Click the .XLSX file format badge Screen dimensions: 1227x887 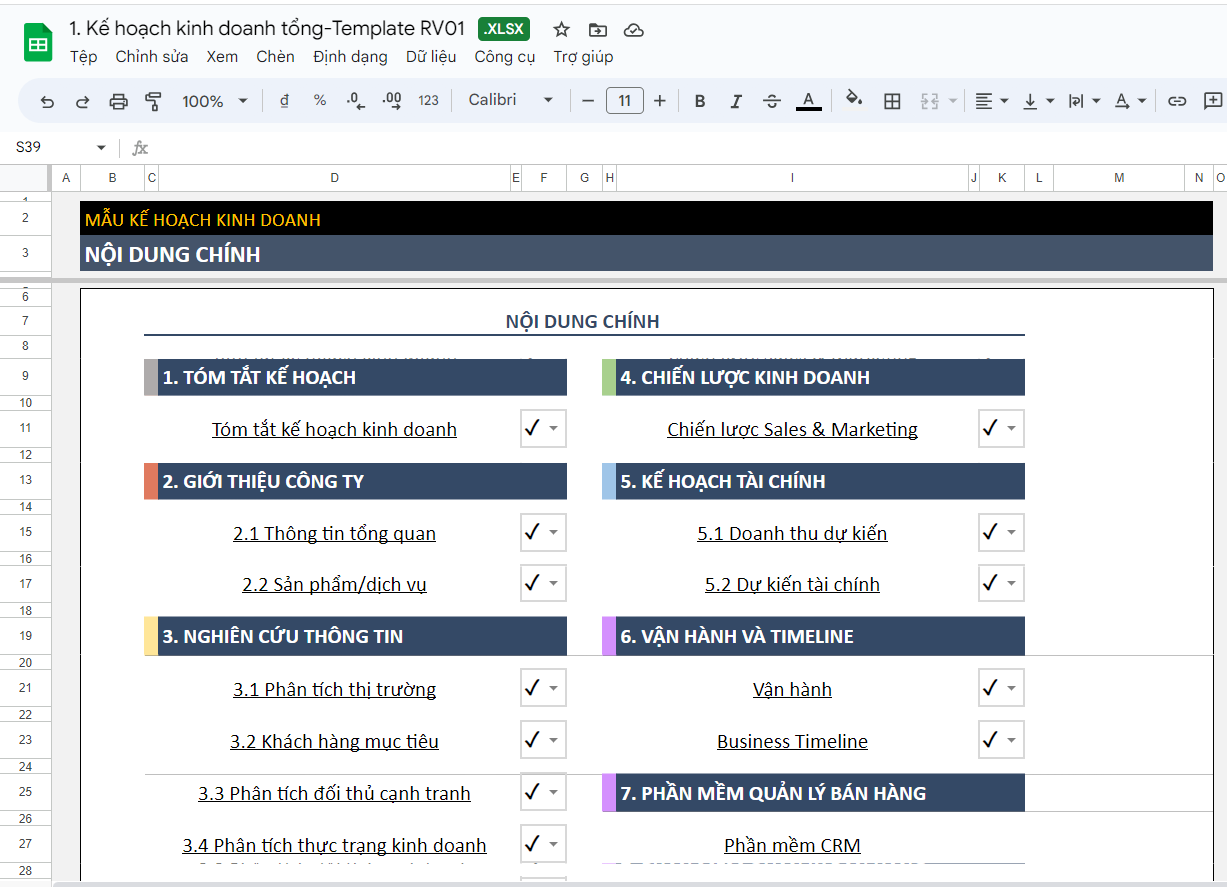[x=504, y=29]
